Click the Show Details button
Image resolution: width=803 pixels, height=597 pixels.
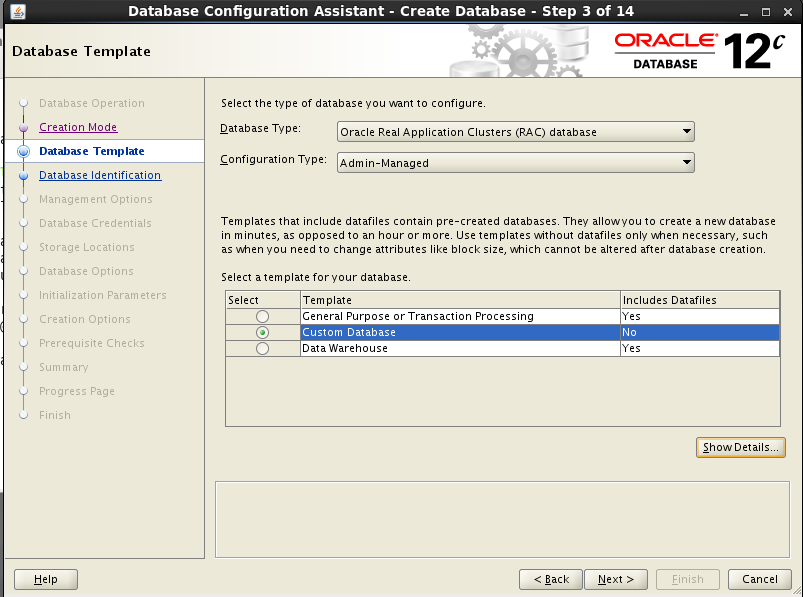pos(741,447)
